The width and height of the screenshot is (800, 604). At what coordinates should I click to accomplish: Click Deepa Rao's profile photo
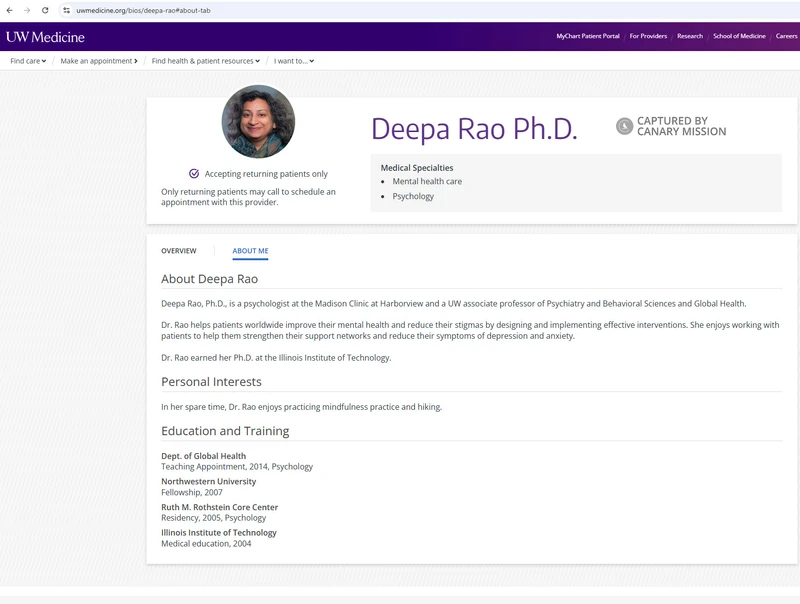point(258,121)
